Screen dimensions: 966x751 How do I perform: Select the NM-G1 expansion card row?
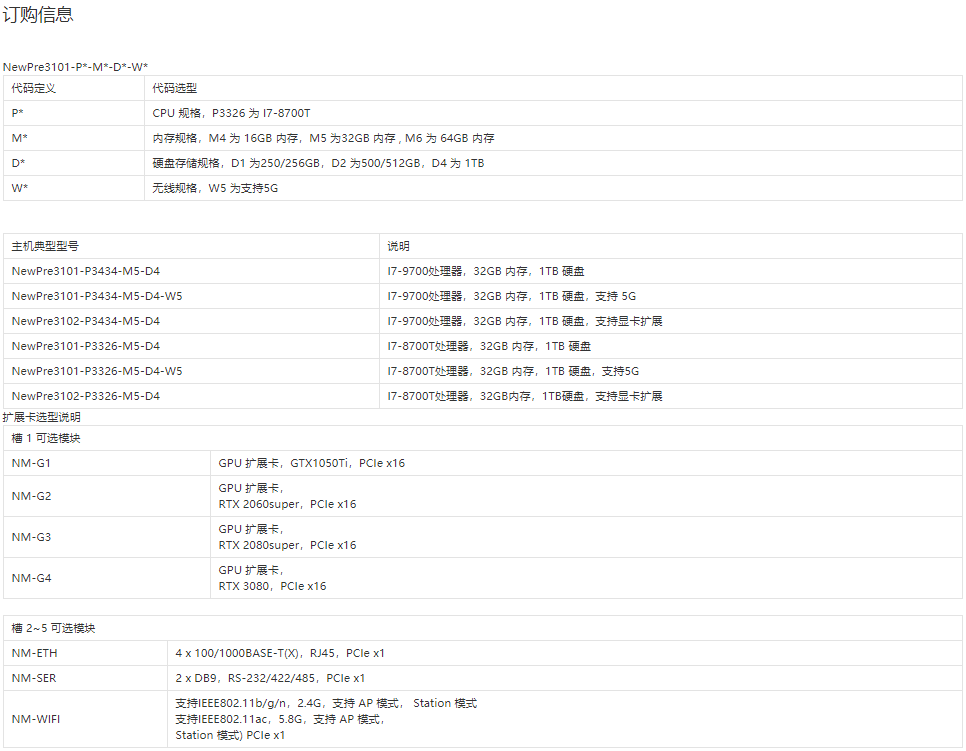31,463
